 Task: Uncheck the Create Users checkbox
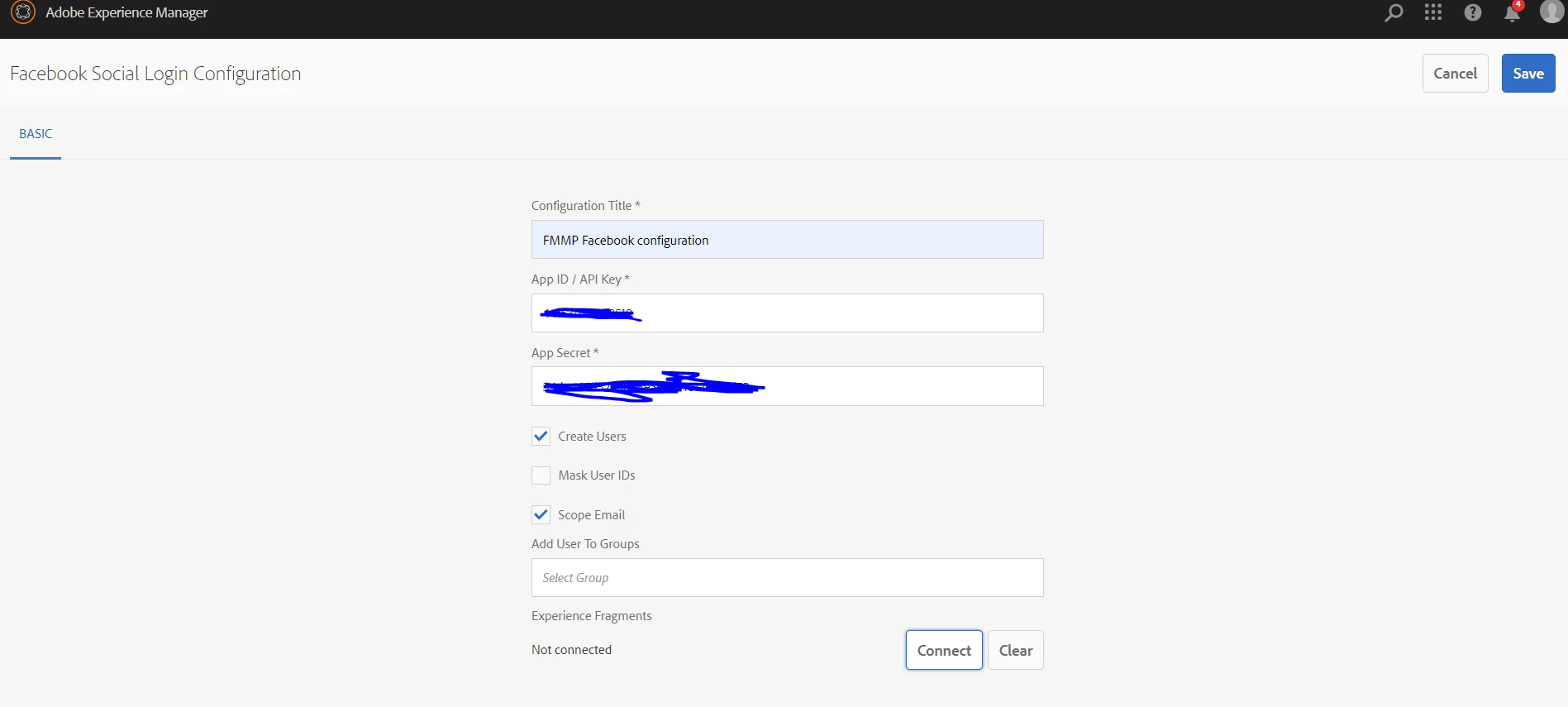click(x=541, y=436)
